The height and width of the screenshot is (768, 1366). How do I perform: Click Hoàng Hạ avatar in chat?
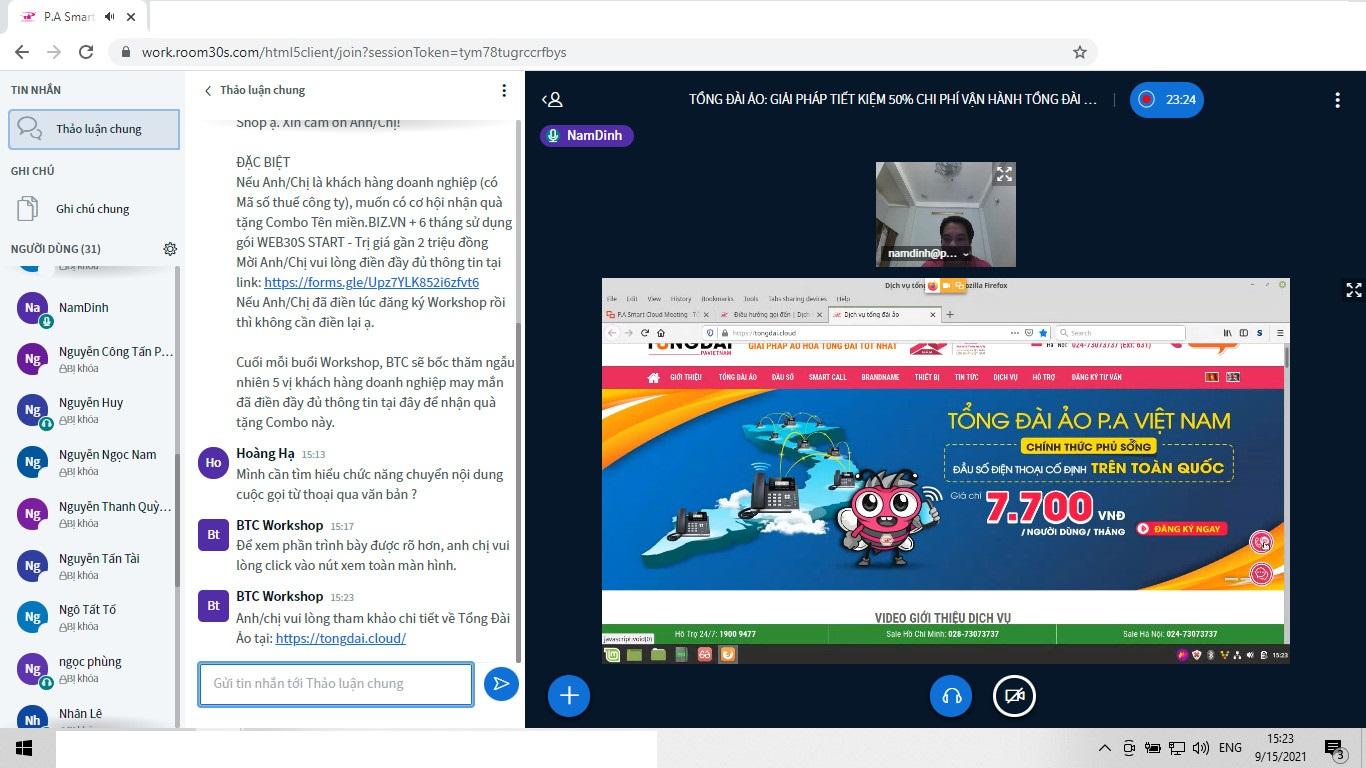pyautogui.click(x=213, y=463)
